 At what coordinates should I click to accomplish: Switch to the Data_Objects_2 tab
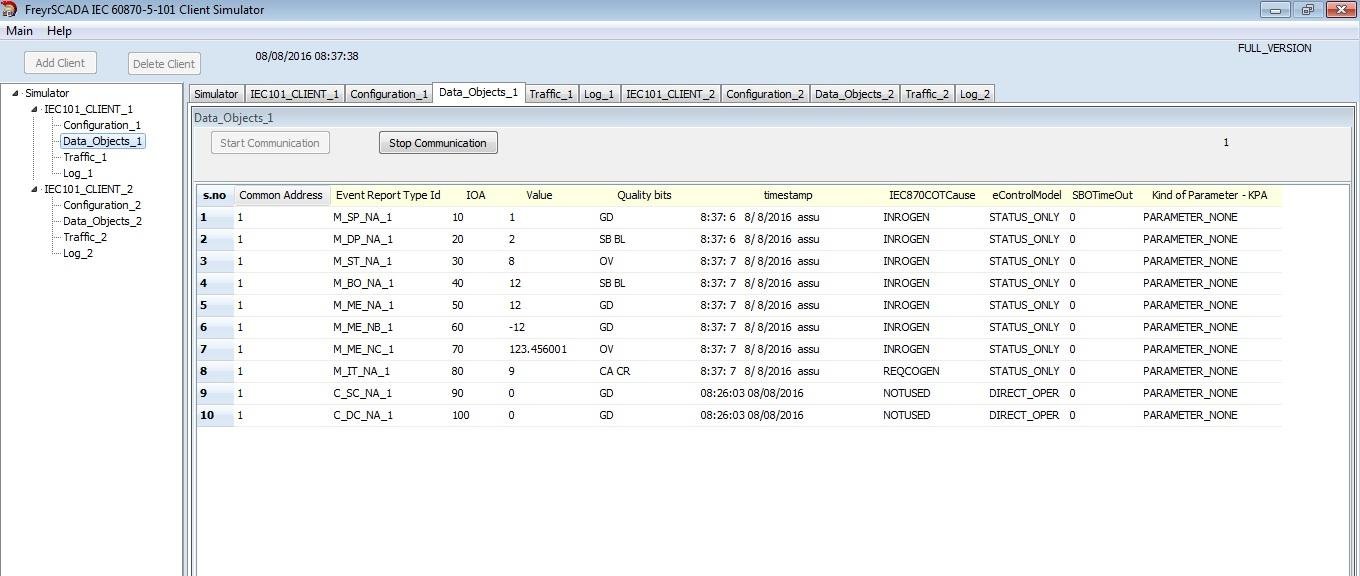click(855, 94)
